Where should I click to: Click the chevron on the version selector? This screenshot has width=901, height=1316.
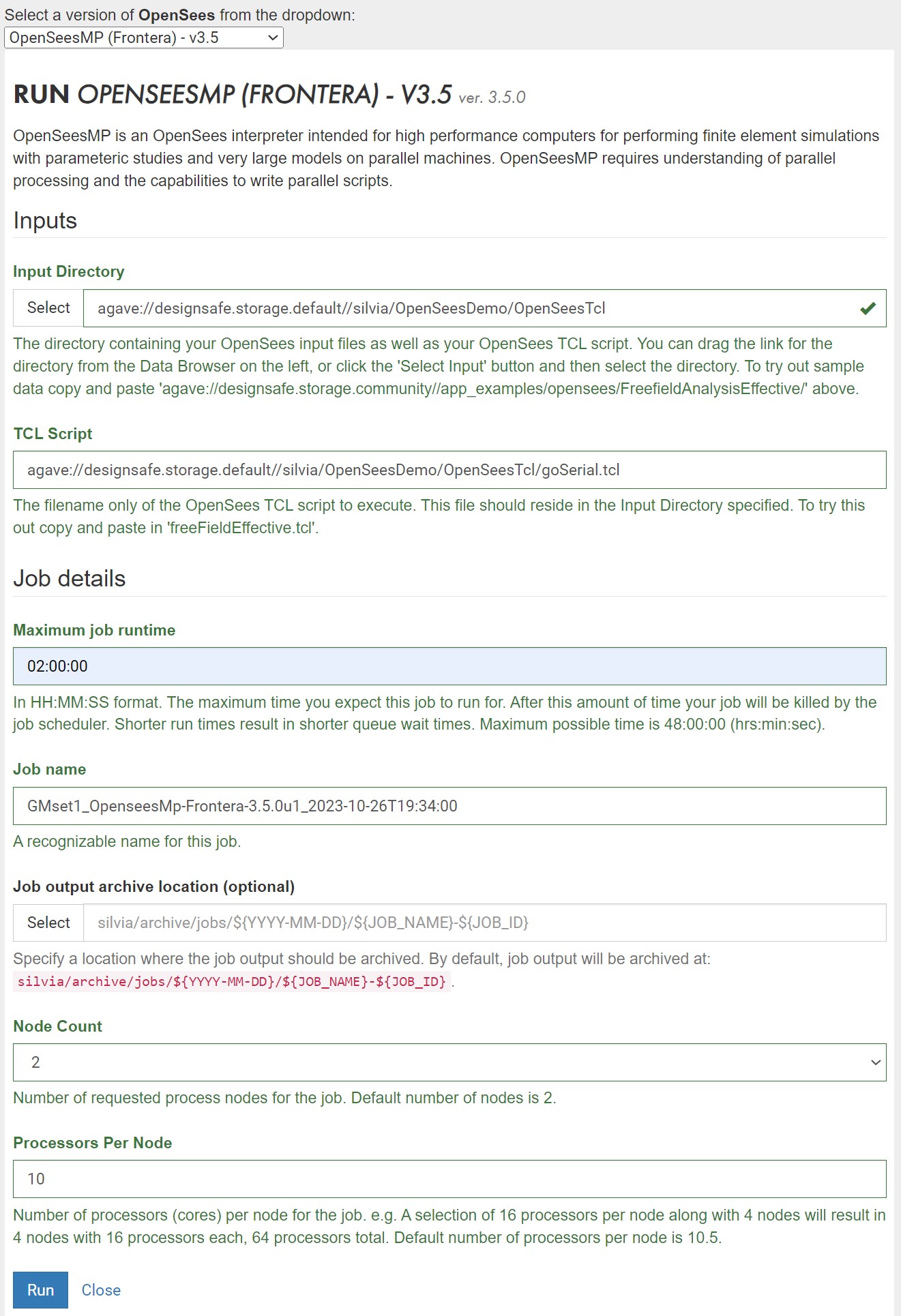[x=271, y=38]
